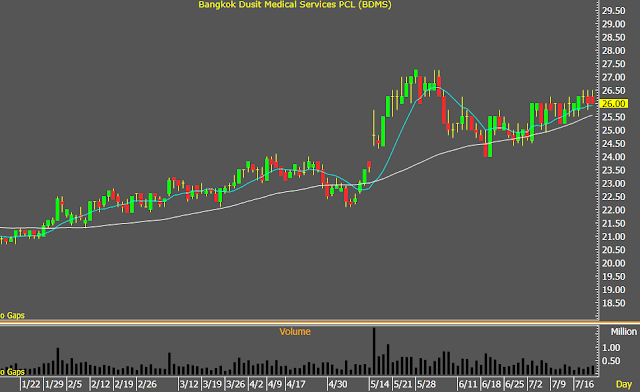
Task: Click the 27.50 price axis label
Action: point(613,64)
